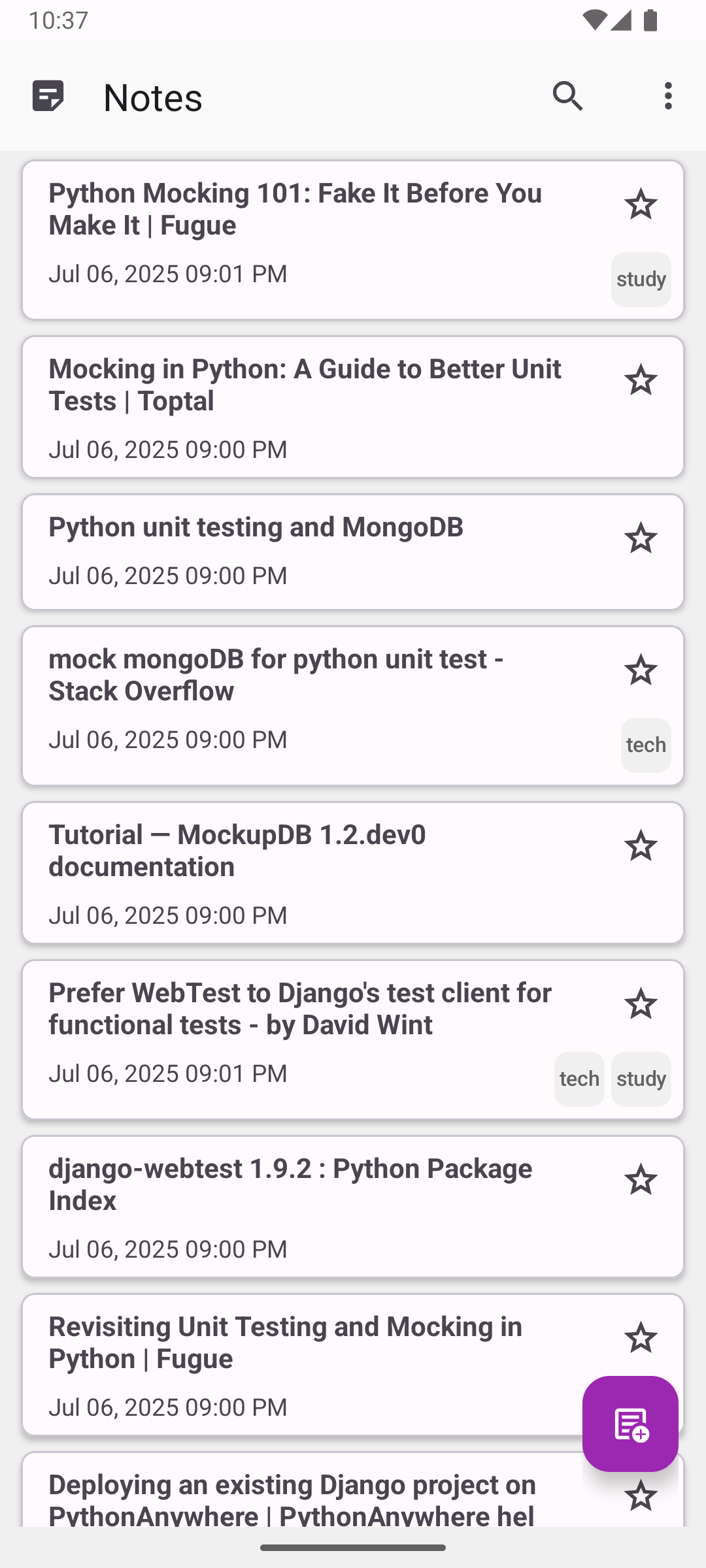This screenshot has height=1568, width=706.
Task: Tap the study tag on Prefer WebTest note
Action: [x=641, y=1079]
